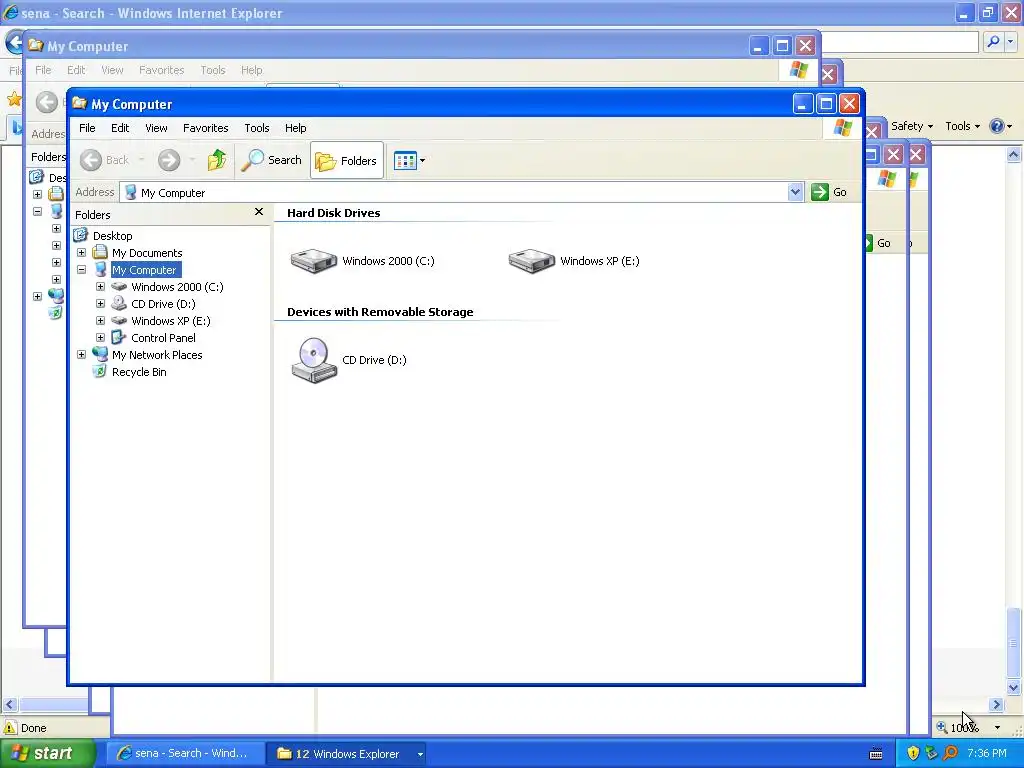Open the Tools menu in Internet Explorer toolbar
Viewport: 1024px width, 768px height.
point(962,126)
